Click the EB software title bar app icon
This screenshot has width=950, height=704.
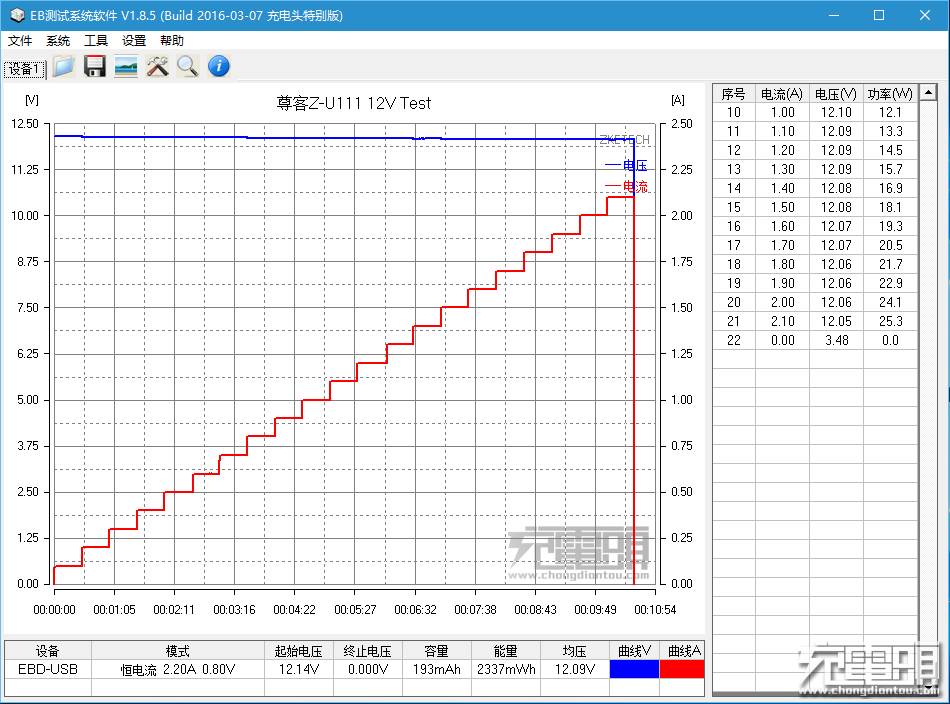click(17, 15)
